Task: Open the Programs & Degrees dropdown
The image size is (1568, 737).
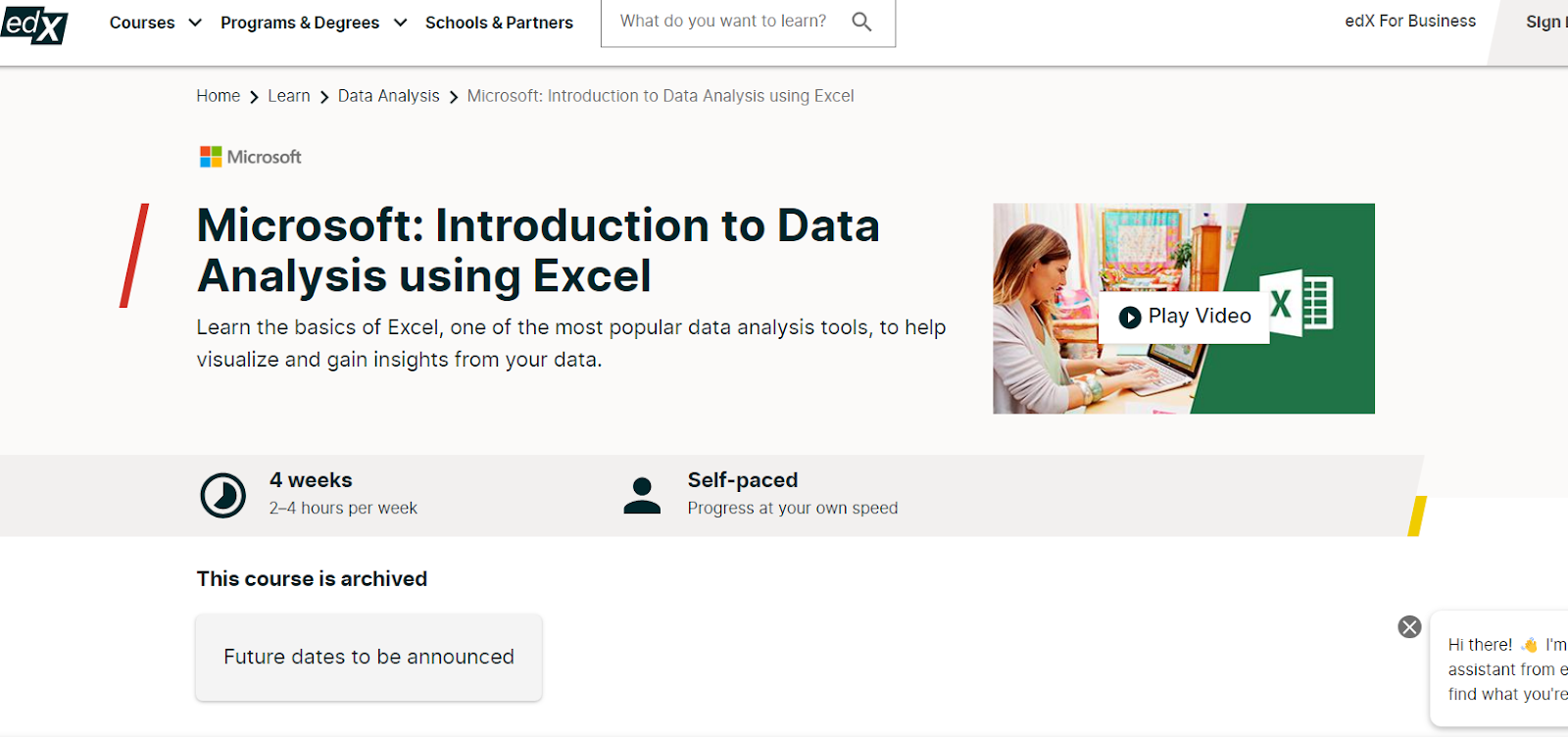Action: pos(312,22)
